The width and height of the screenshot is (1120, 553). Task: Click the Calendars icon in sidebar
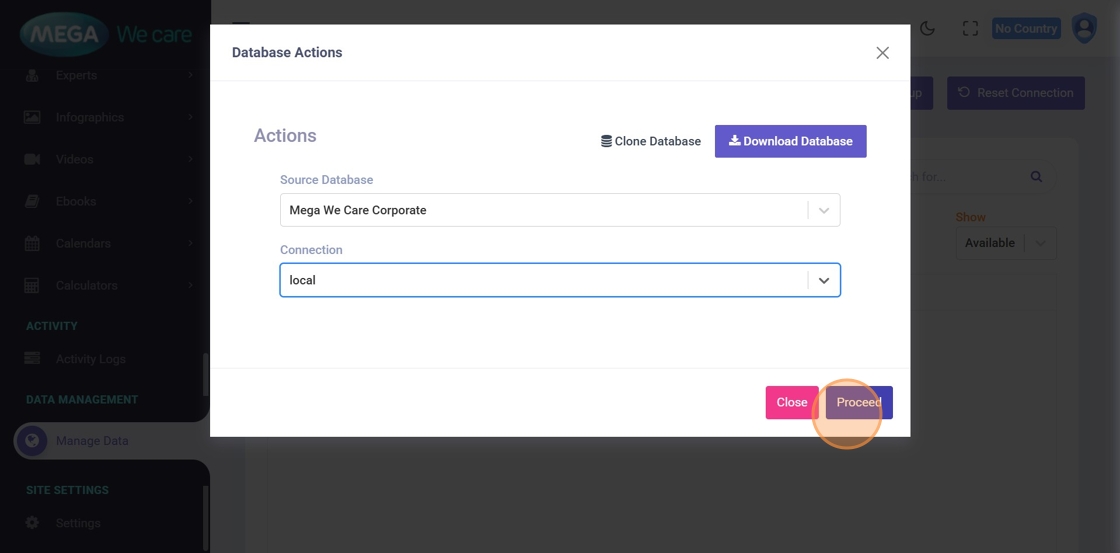click(32, 243)
